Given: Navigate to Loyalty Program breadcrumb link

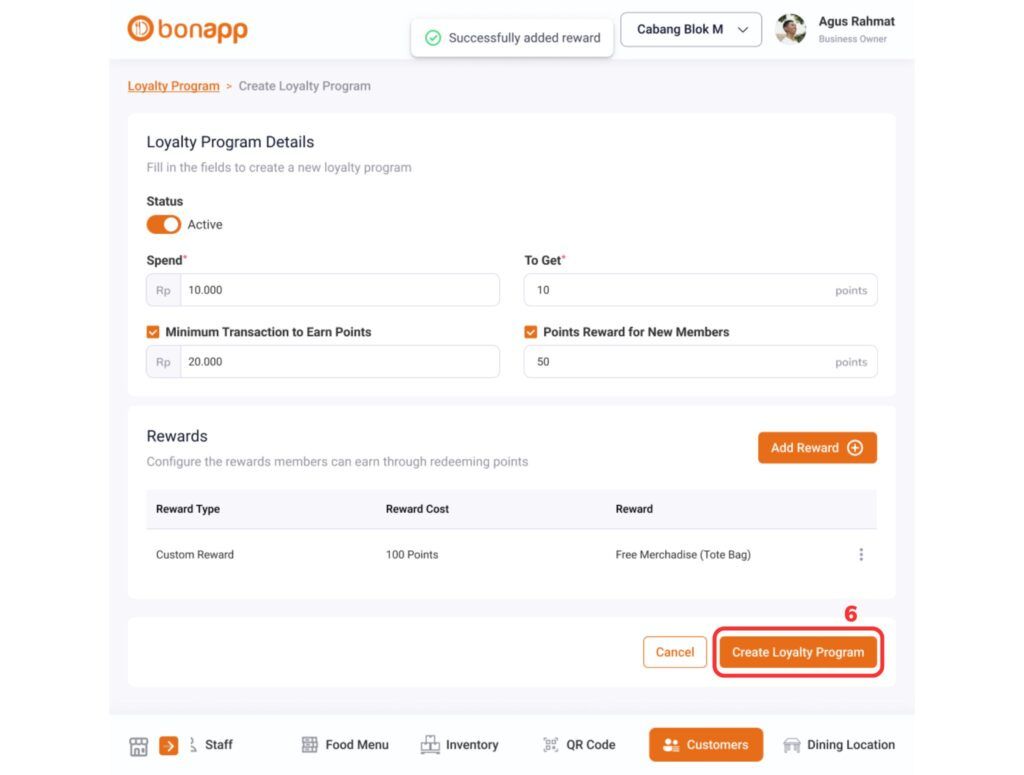Looking at the screenshot, I should 173,85.
